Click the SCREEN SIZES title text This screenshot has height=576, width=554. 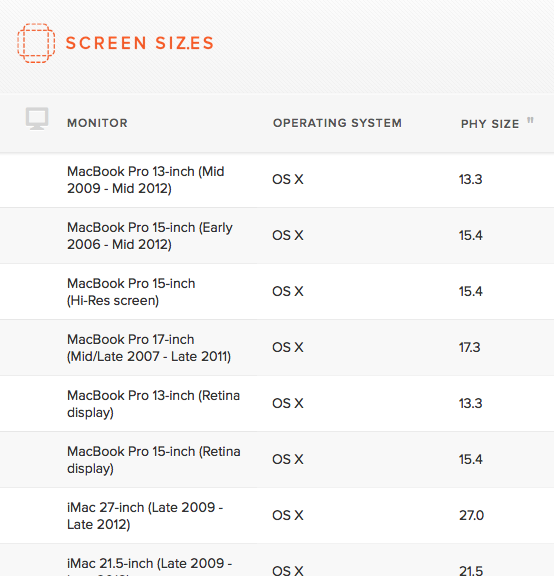pyautogui.click(x=140, y=43)
